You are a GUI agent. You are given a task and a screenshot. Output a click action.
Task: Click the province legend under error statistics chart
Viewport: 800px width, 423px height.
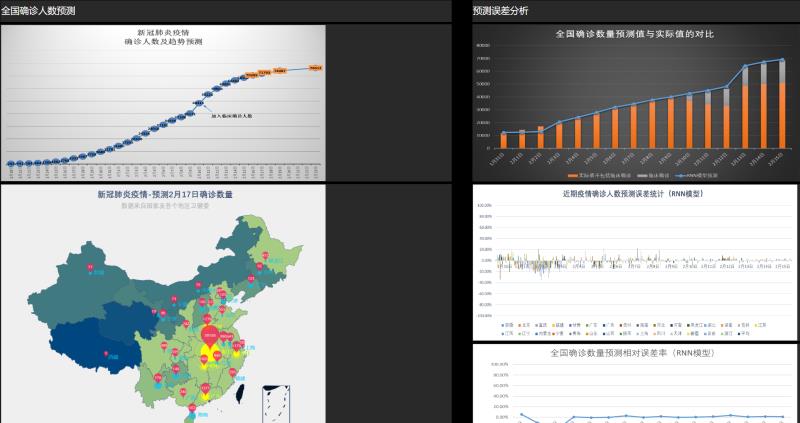[x=633, y=328]
